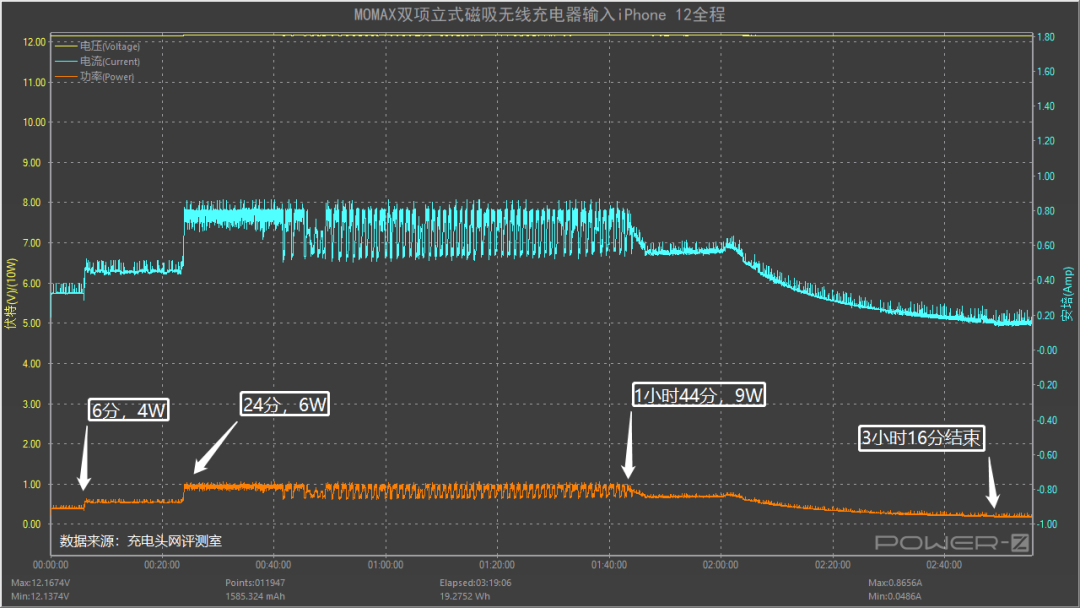
Task: Click the -0.40 amp axis tick
Action: 1046,420
